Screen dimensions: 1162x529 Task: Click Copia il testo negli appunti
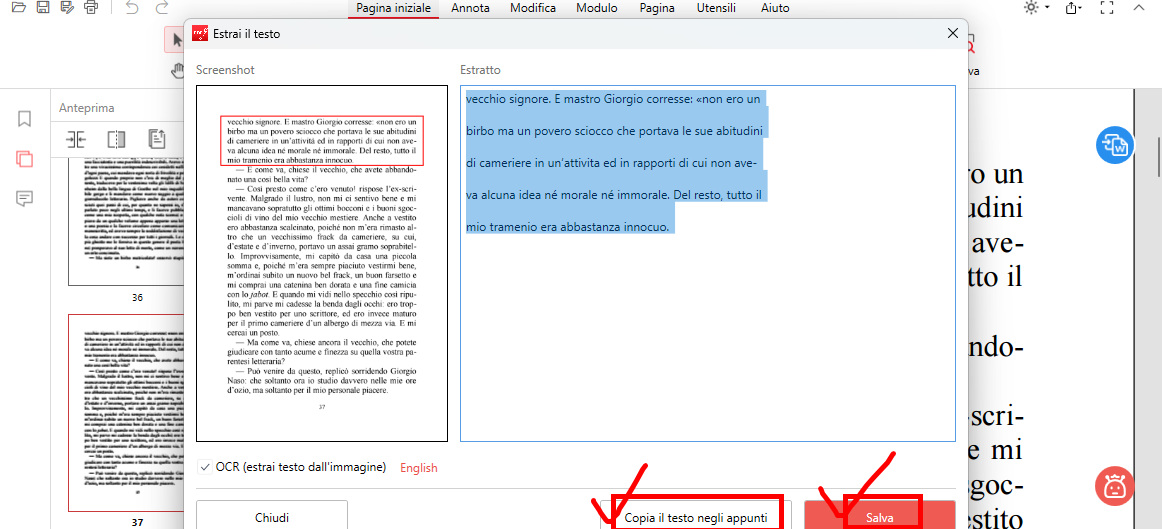tap(696, 517)
